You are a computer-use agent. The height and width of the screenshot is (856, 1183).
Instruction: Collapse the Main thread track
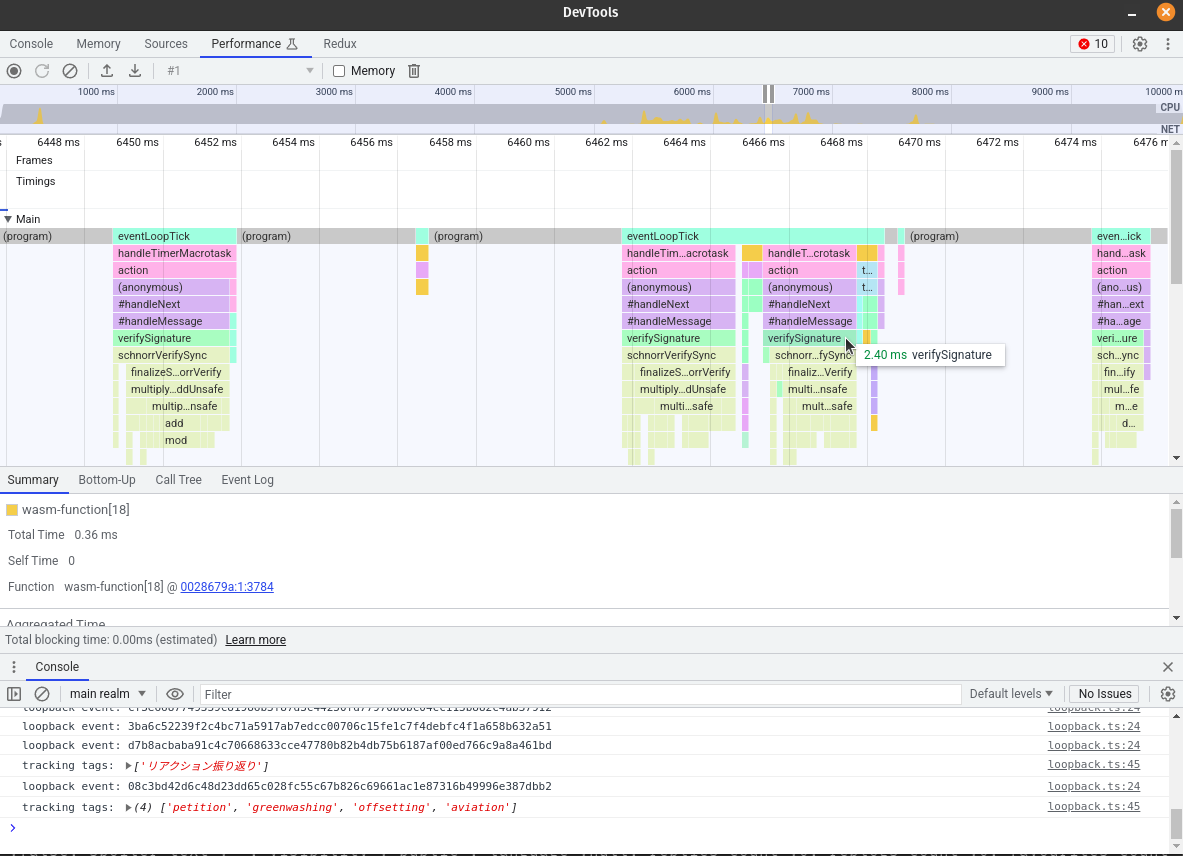tap(8, 219)
